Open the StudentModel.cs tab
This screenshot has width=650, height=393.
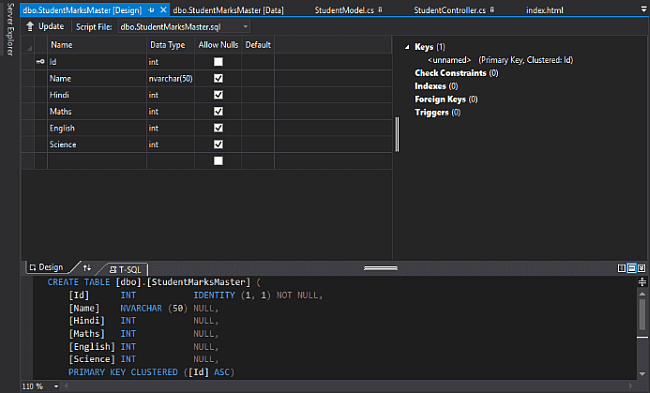click(x=344, y=10)
